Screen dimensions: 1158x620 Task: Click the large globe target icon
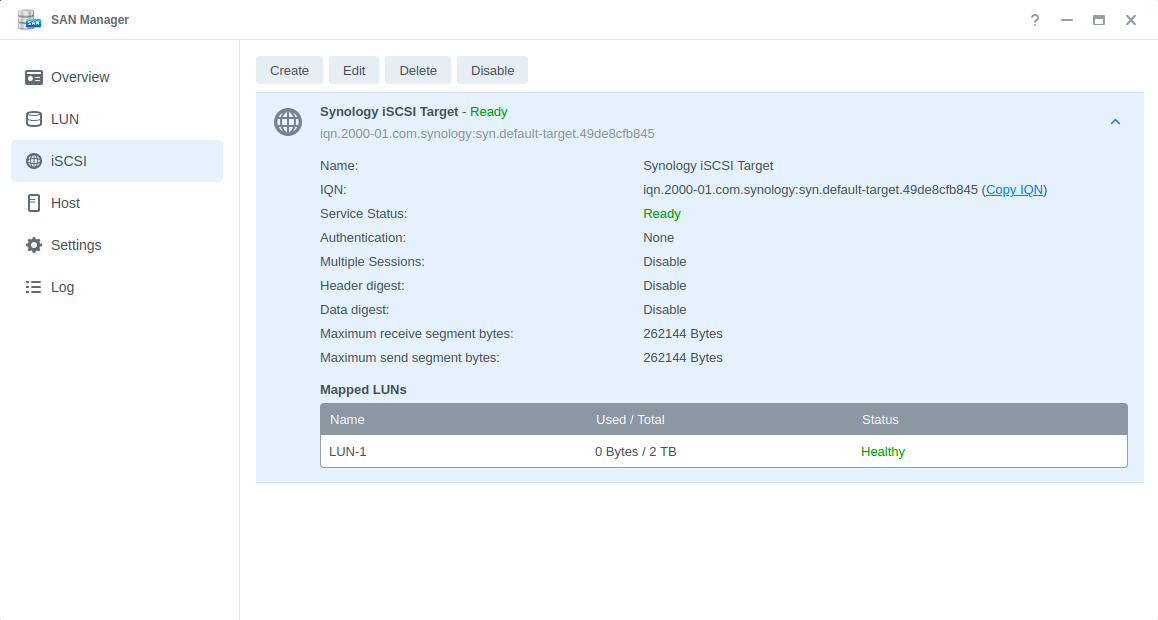coord(288,122)
